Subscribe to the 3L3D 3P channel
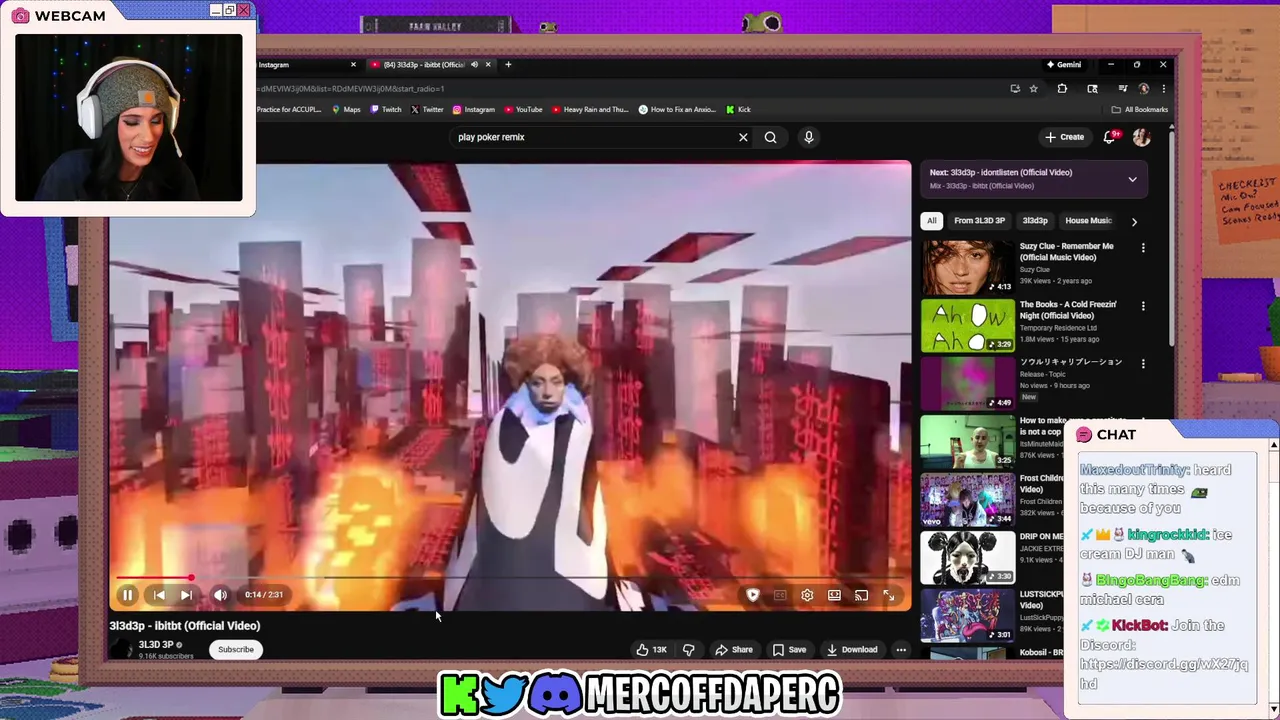The width and height of the screenshot is (1280, 720). pos(236,650)
